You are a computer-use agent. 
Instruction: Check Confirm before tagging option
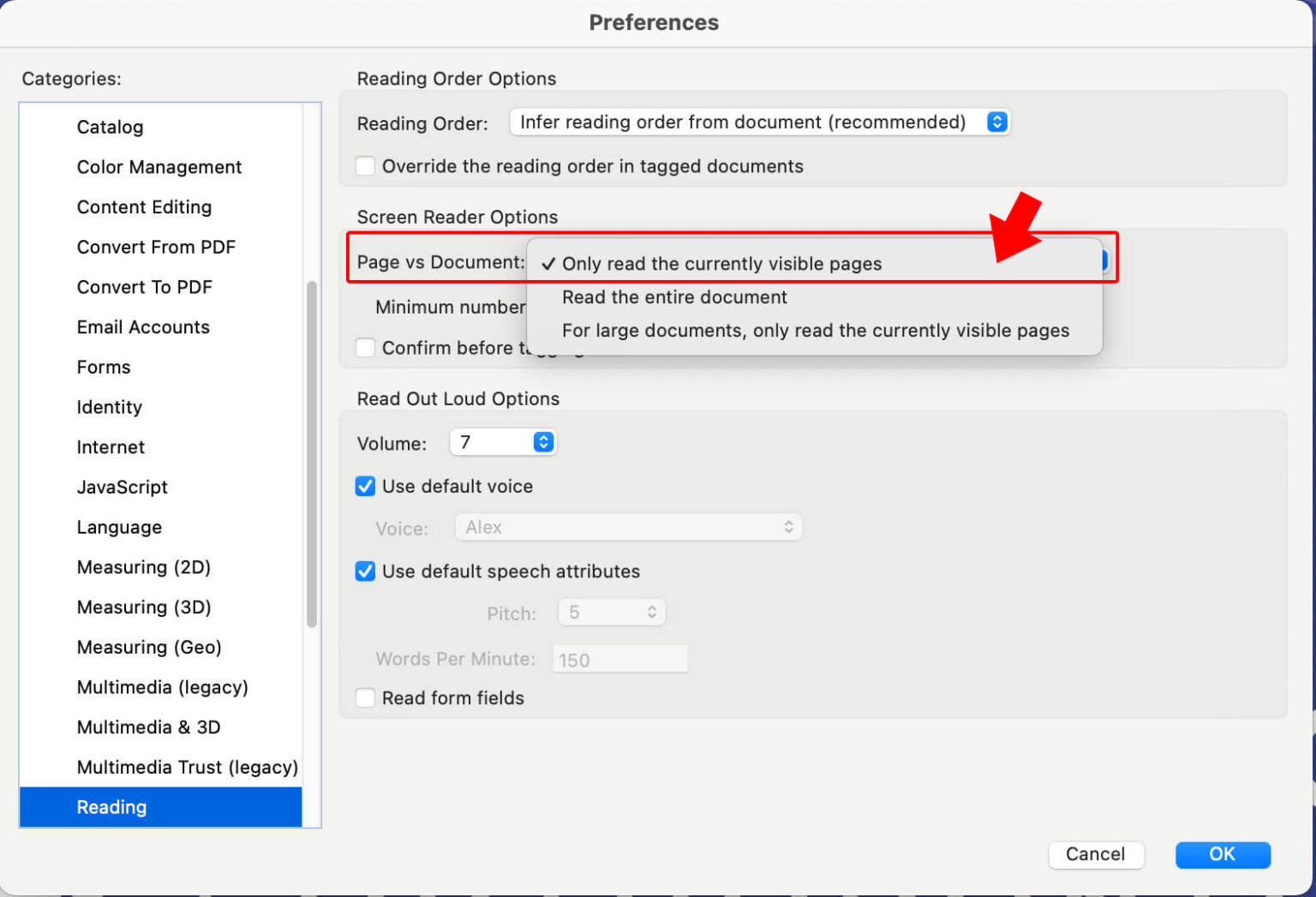(365, 348)
